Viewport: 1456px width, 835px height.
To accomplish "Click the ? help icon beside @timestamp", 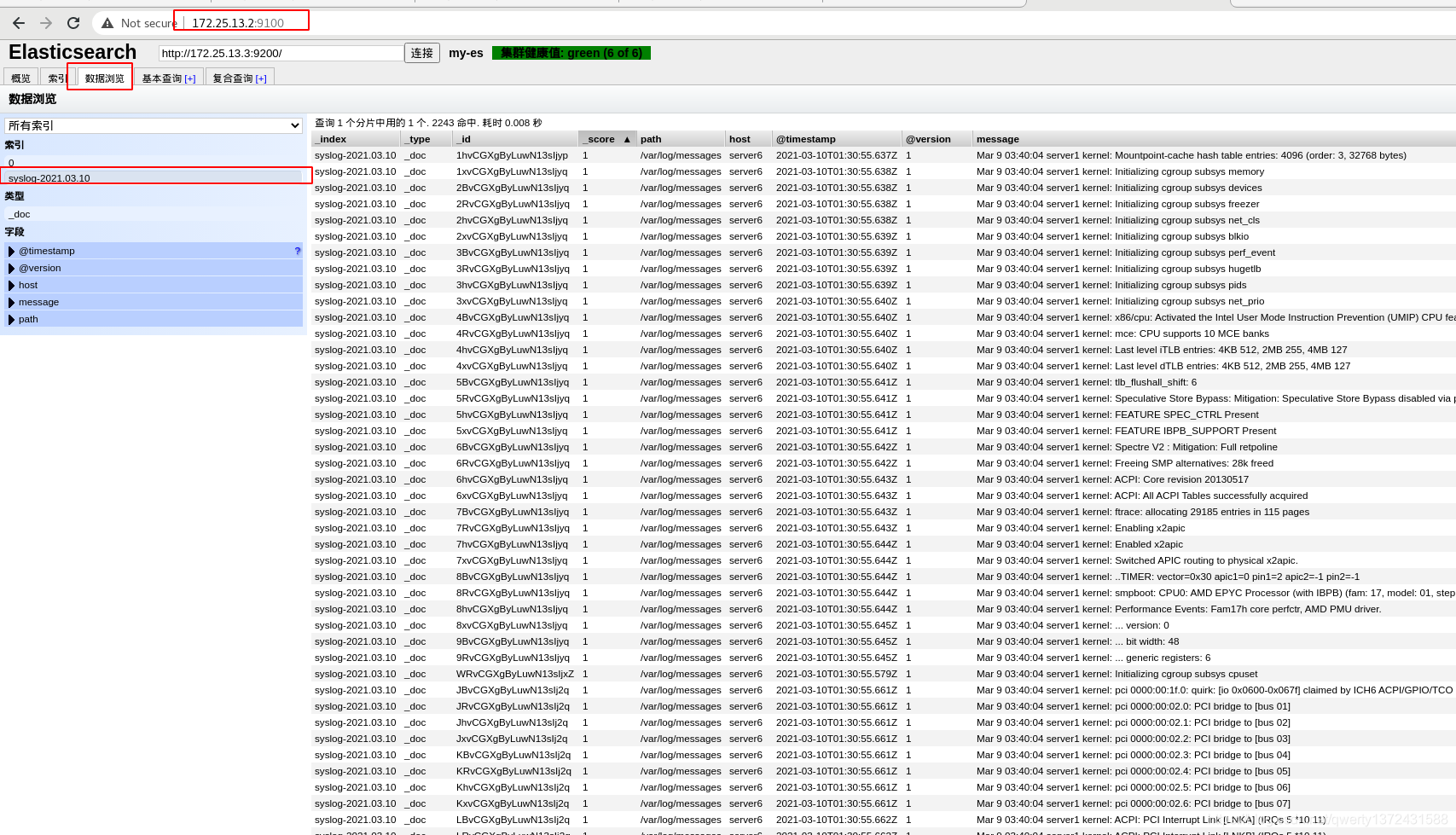I will 298,251.
